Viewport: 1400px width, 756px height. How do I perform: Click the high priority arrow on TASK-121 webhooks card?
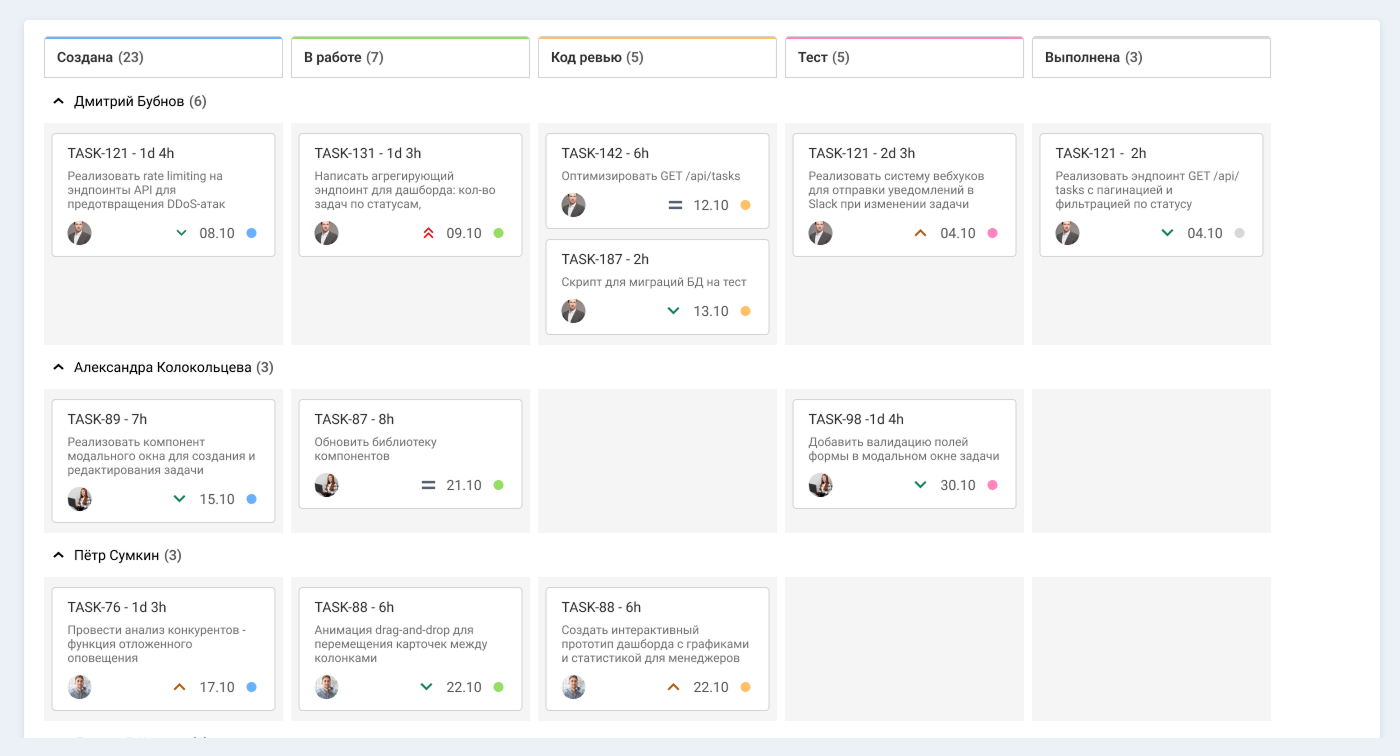(x=921, y=233)
